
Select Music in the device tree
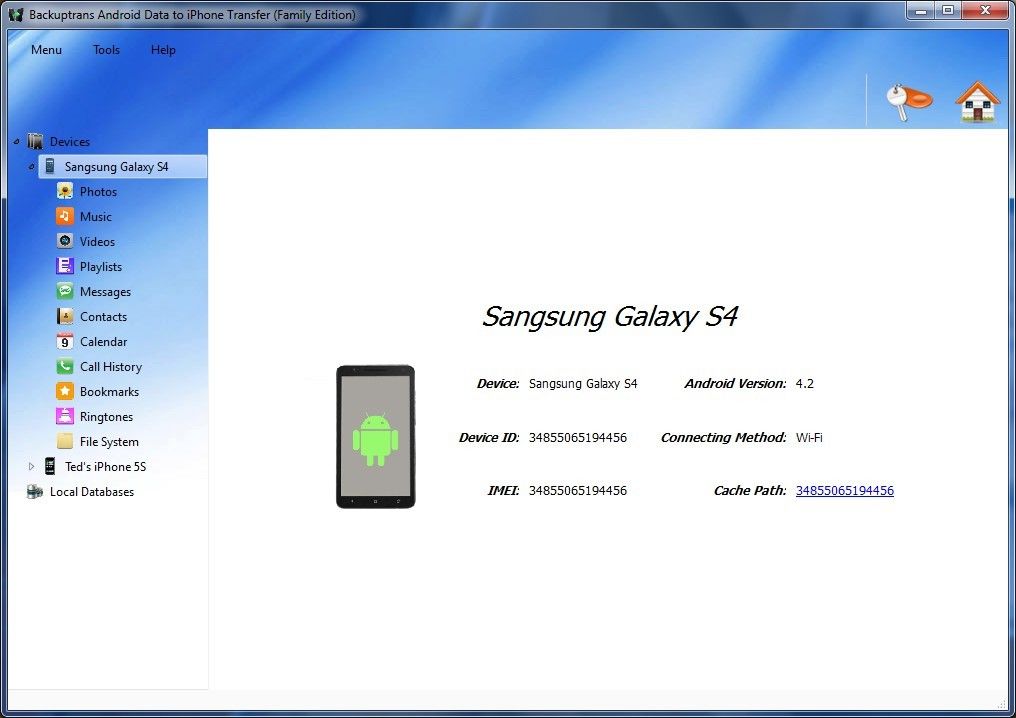coord(96,217)
